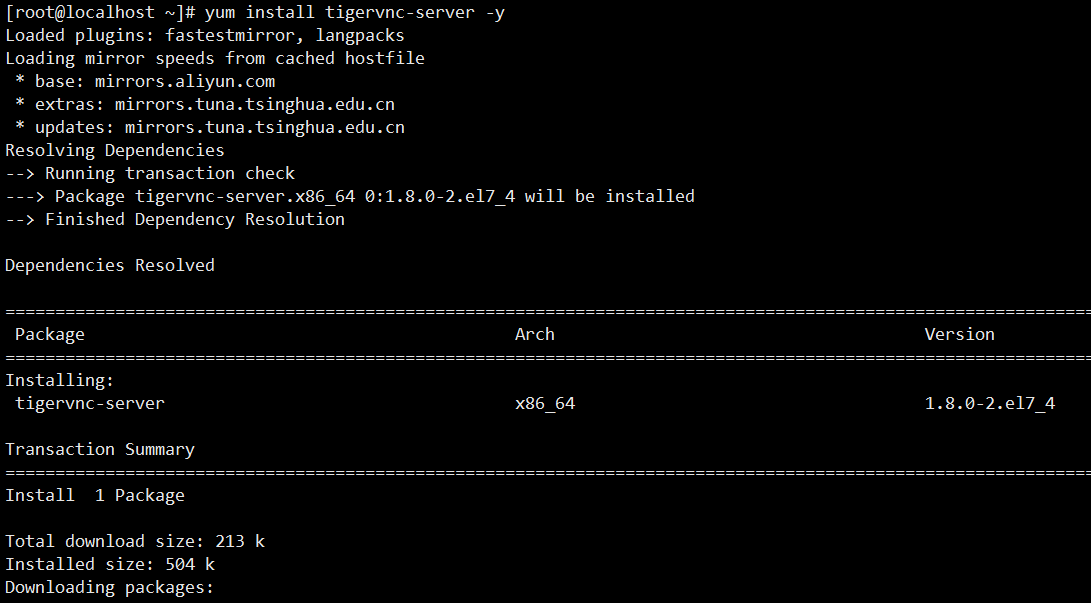Image resolution: width=1091 pixels, height=603 pixels.
Task: Click the 'Version' column header
Action: [959, 335]
